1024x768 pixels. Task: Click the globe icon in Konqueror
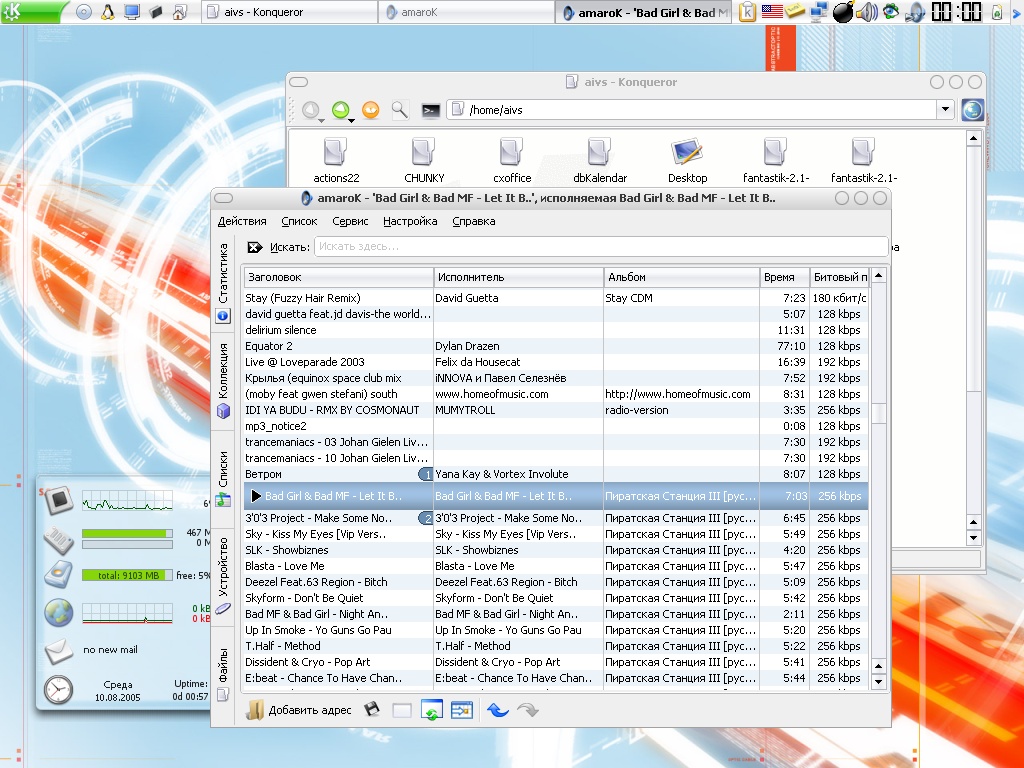click(972, 110)
